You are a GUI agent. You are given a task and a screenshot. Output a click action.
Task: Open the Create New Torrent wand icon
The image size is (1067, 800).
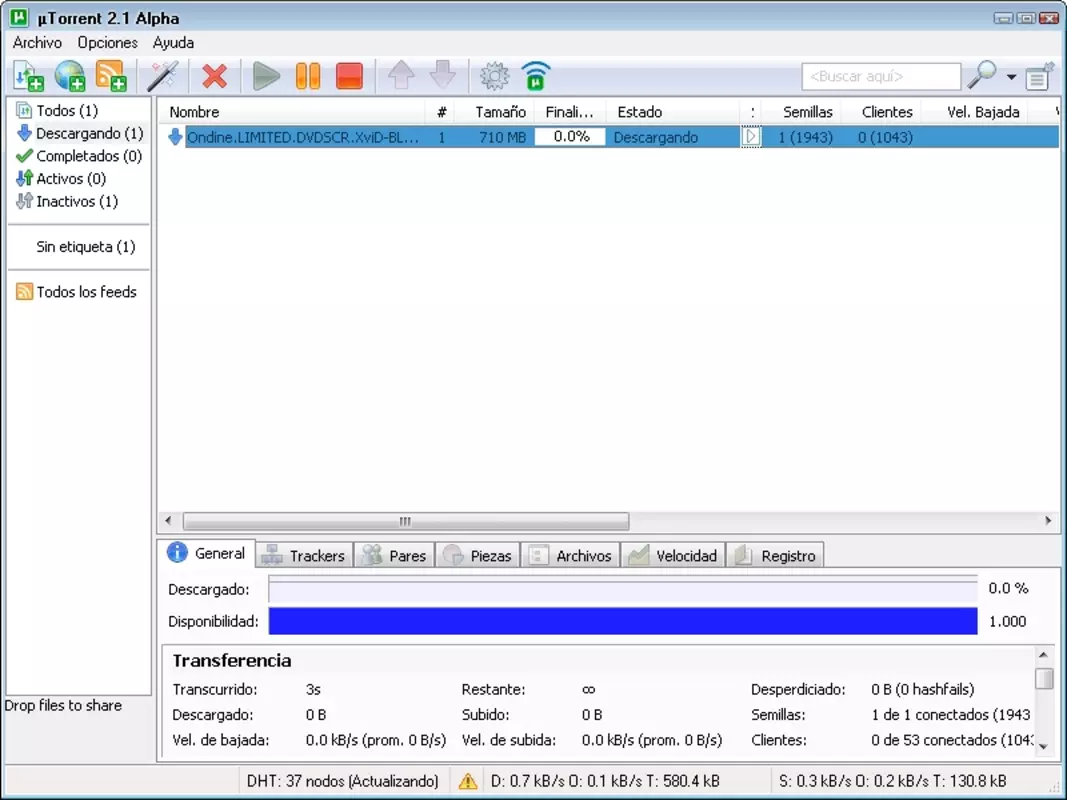(163, 76)
